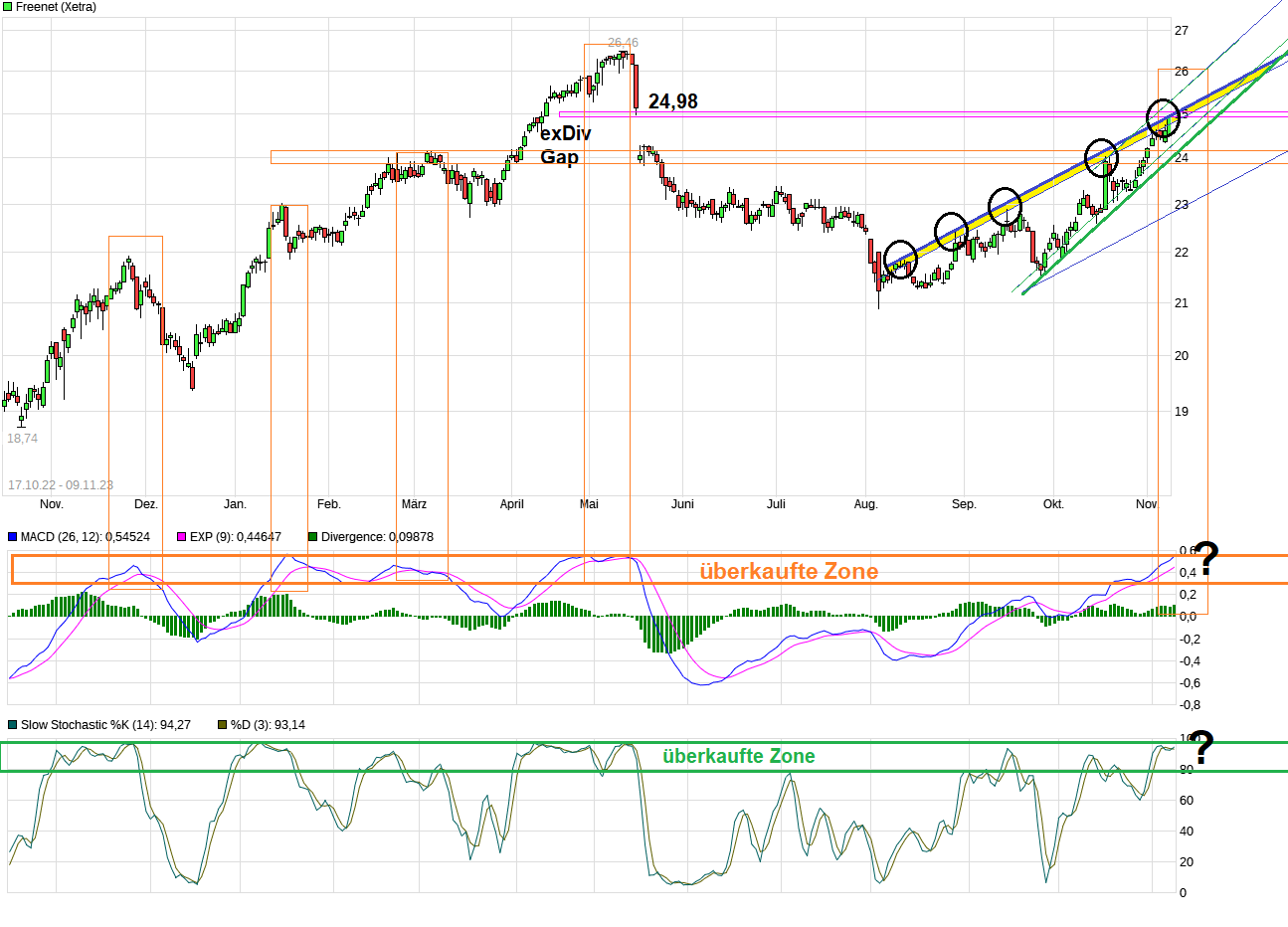Click the leftmost black circle on the trendline
This screenshot has height=927, width=1288.
[x=900, y=260]
